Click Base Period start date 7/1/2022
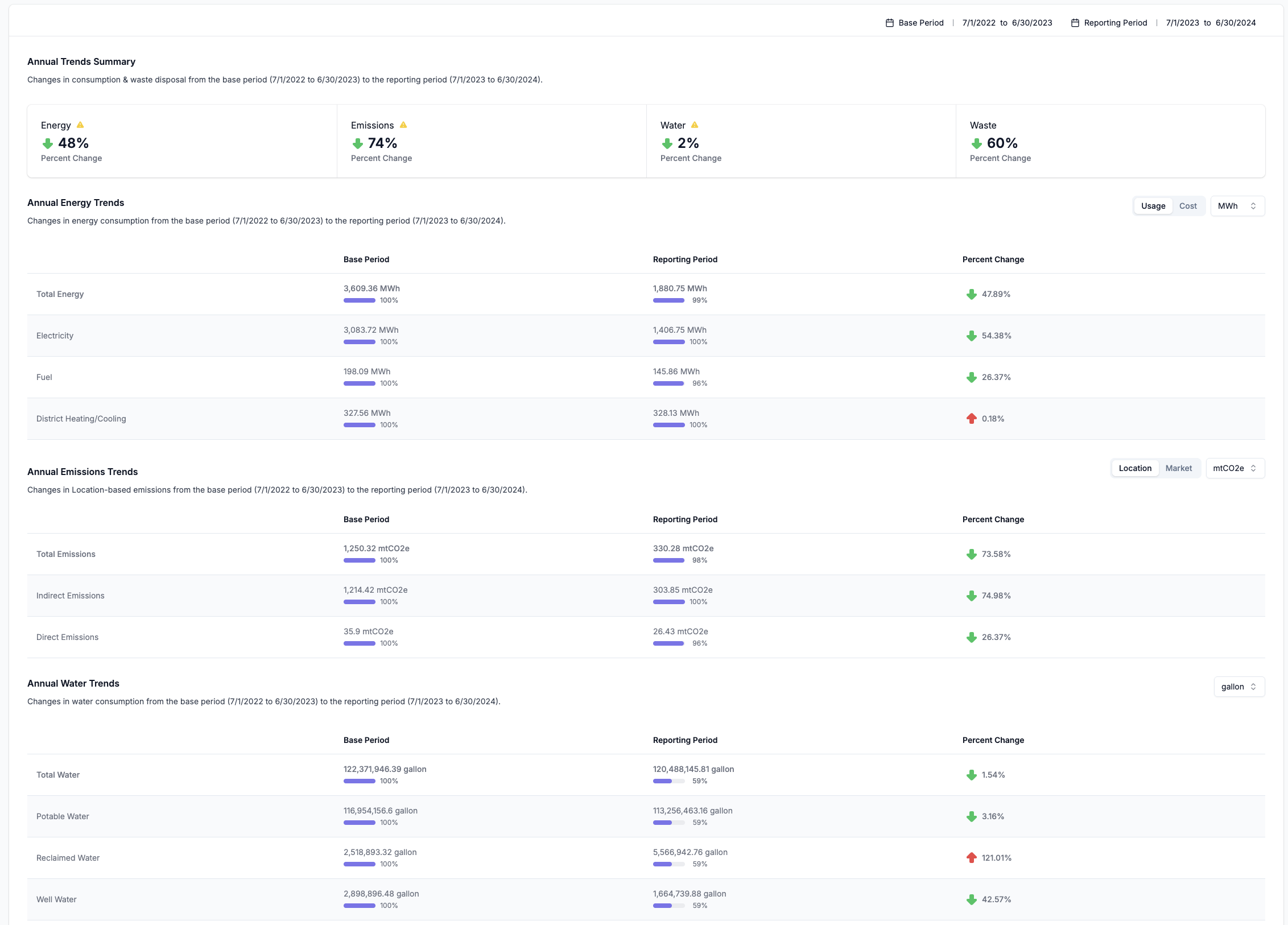 pos(979,23)
